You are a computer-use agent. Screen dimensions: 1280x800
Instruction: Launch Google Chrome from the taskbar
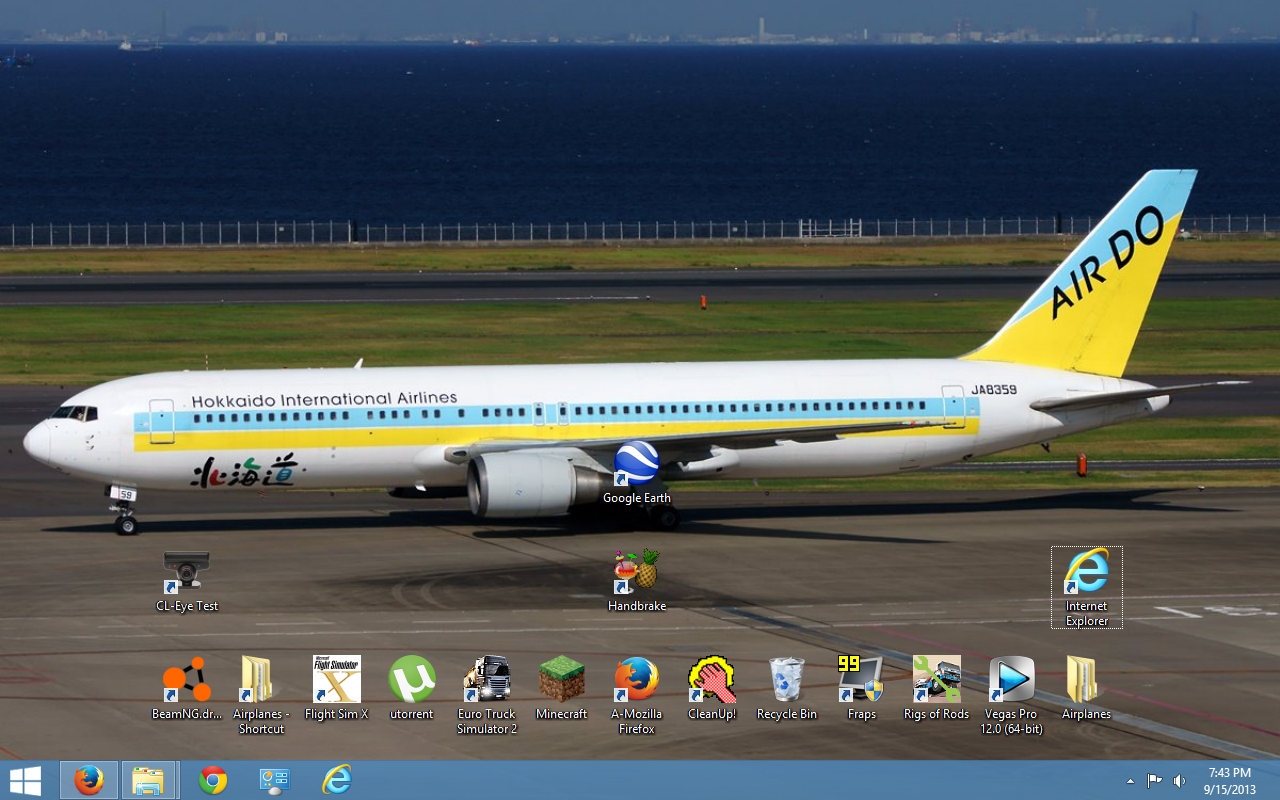click(213, 780)
